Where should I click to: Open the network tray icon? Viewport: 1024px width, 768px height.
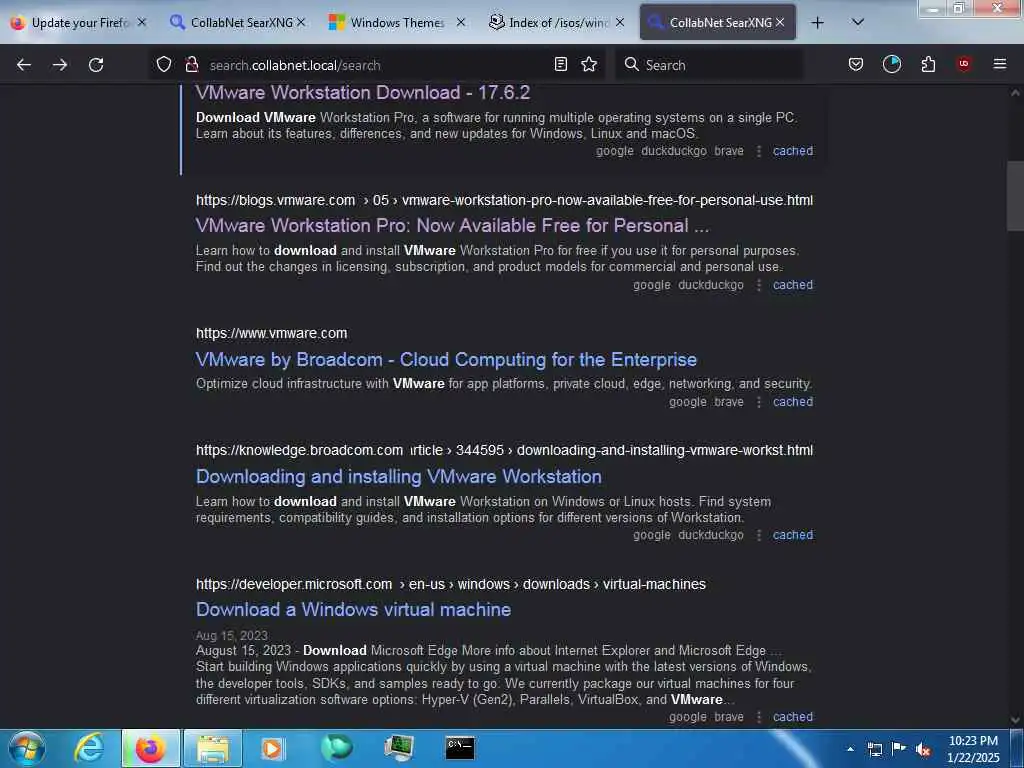point(874,749)
